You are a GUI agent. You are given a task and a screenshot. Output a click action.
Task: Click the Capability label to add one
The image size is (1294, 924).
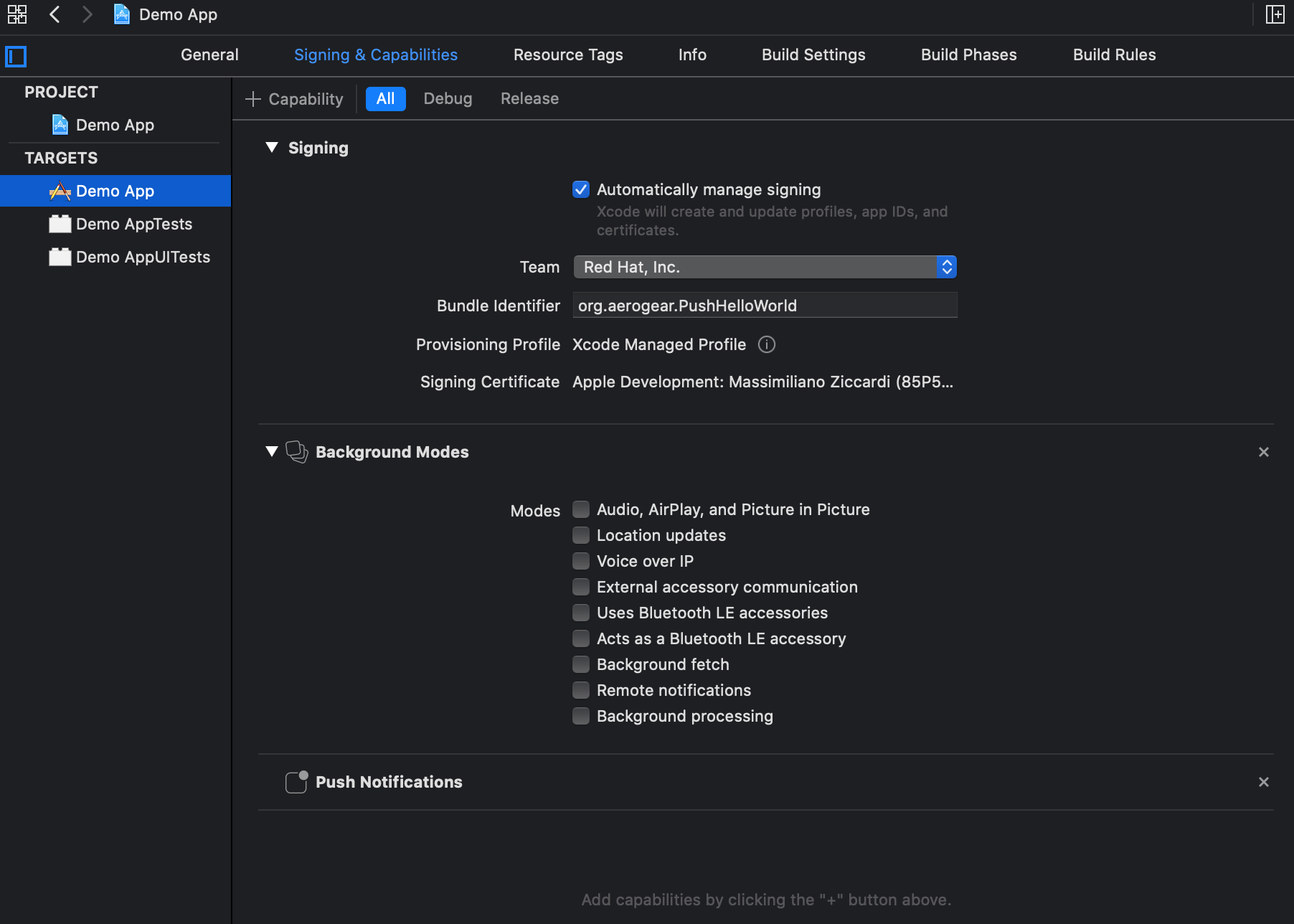(306, 99)
